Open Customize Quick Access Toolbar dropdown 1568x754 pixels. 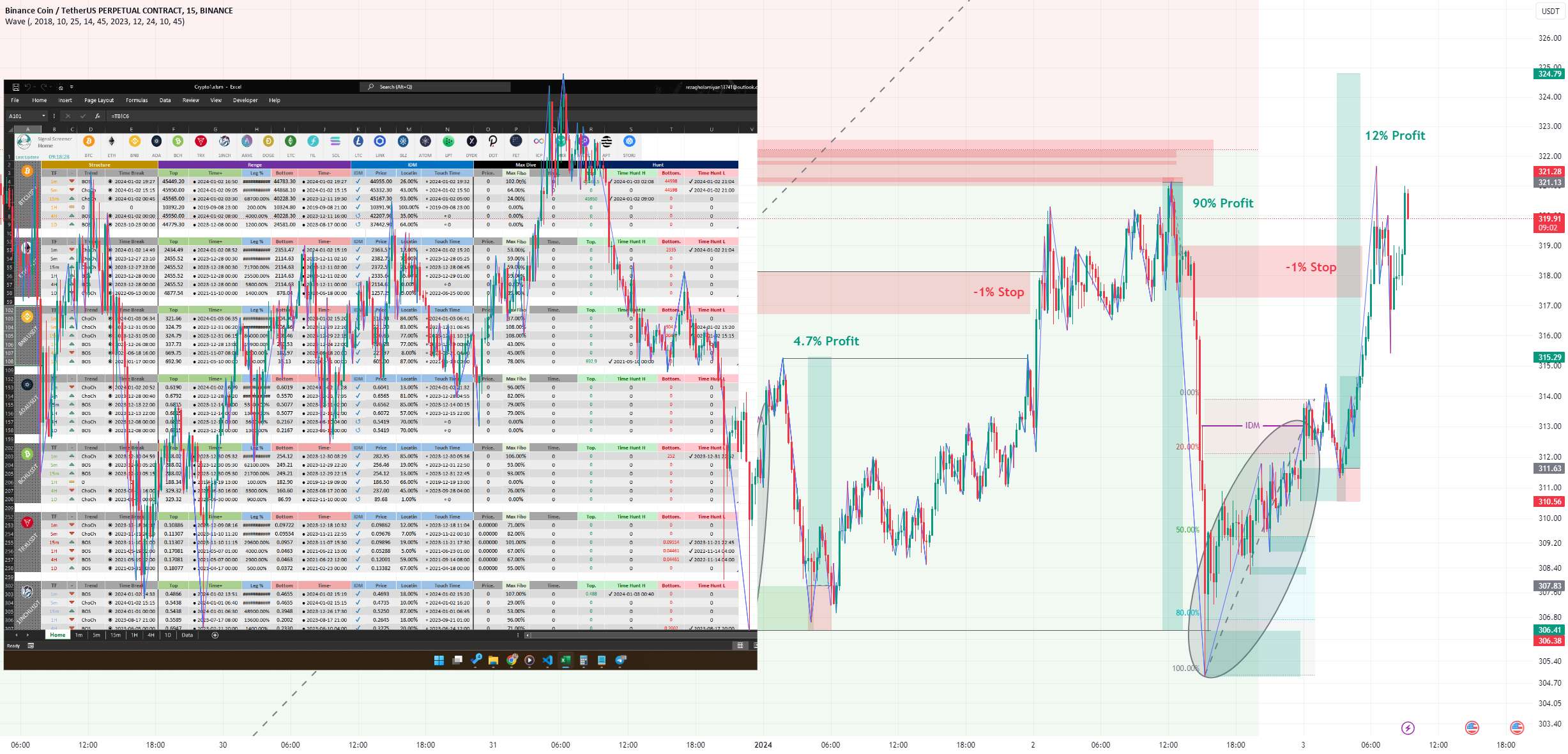[72, 87]
